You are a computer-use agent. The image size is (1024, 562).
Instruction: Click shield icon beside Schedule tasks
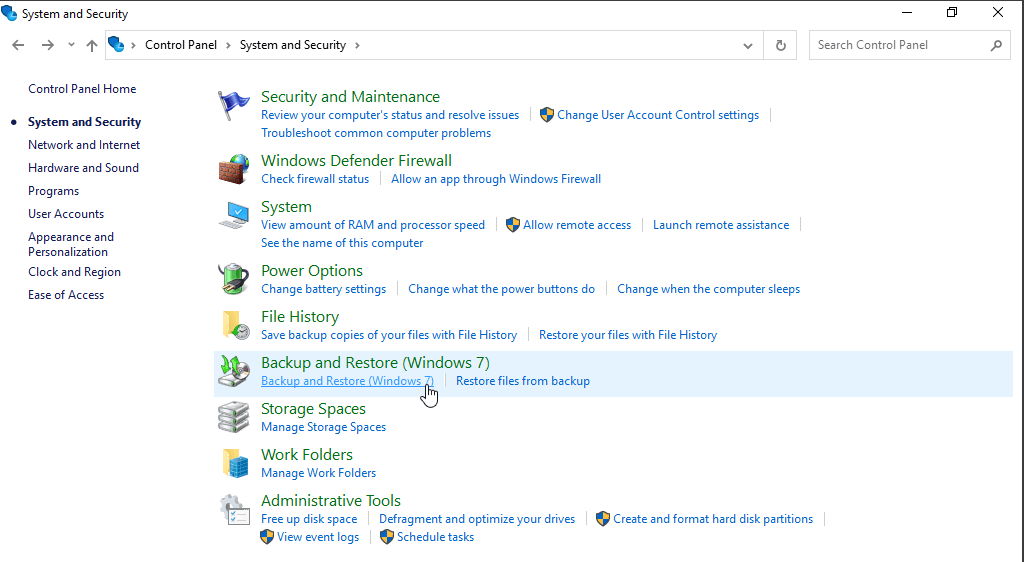coord(387,537)
